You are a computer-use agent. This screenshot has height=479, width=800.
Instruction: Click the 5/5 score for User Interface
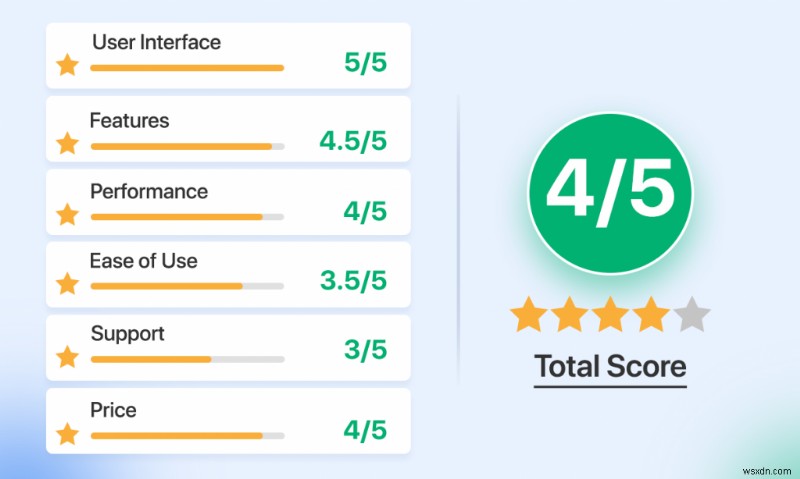pyautogui.click(x=365, y=65)
